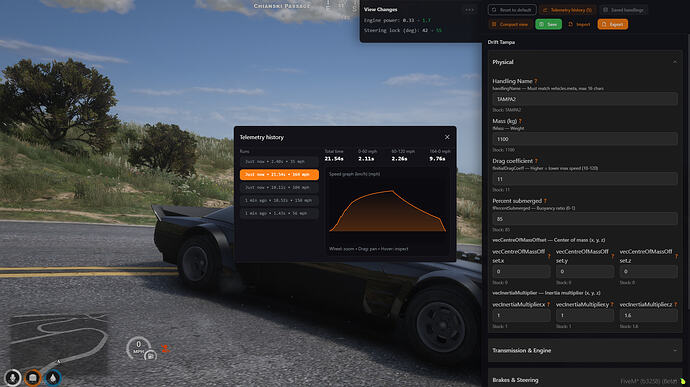Click the Total time 21.54s value
690x387 pixels.
[334, 158]
